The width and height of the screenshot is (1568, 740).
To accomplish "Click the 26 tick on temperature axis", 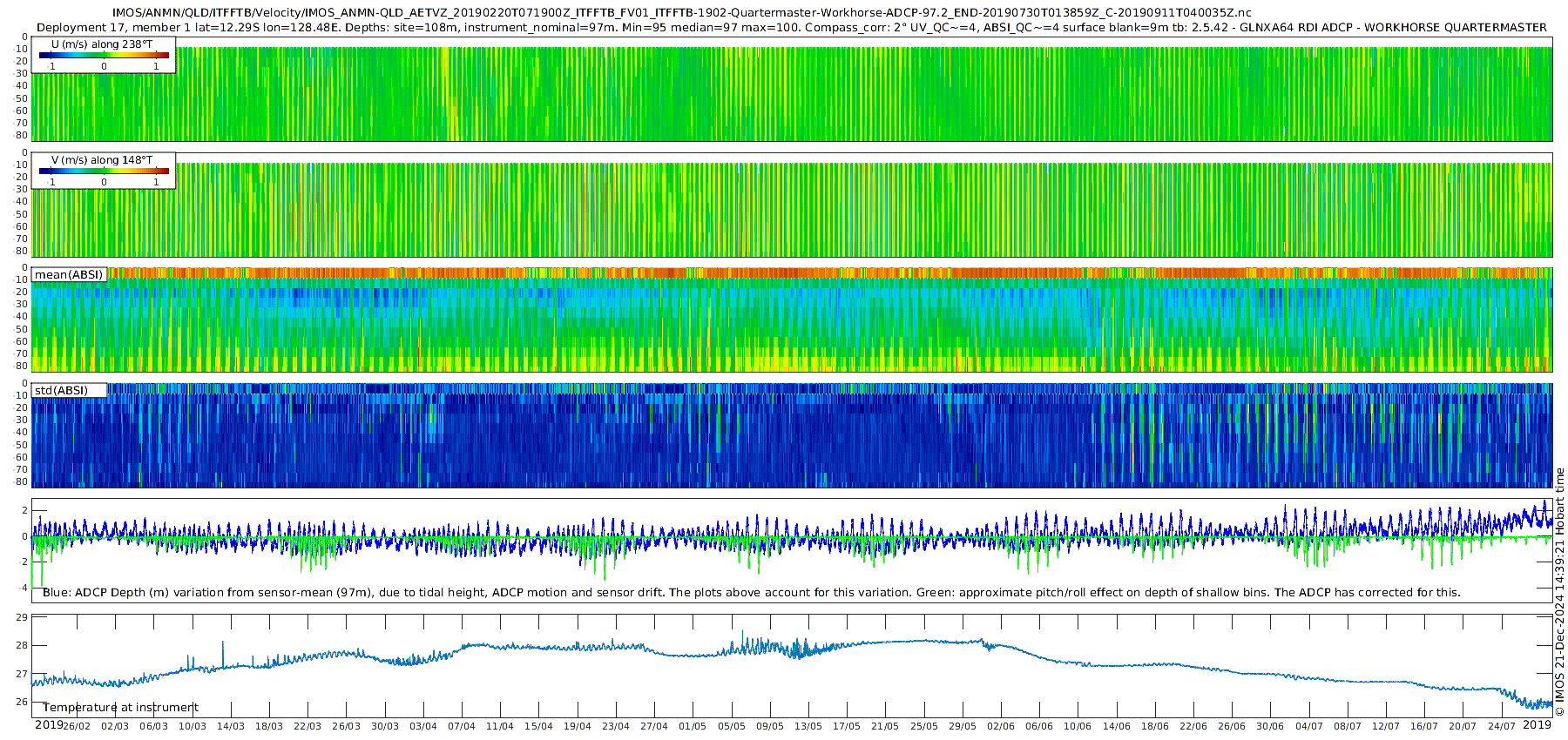I will 22,702.
